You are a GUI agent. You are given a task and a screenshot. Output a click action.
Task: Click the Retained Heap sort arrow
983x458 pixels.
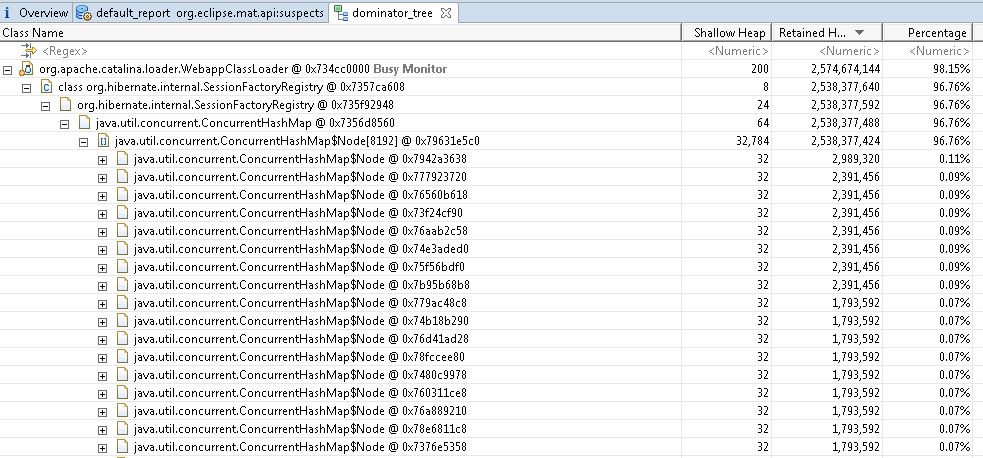click(x=859, y=33)
